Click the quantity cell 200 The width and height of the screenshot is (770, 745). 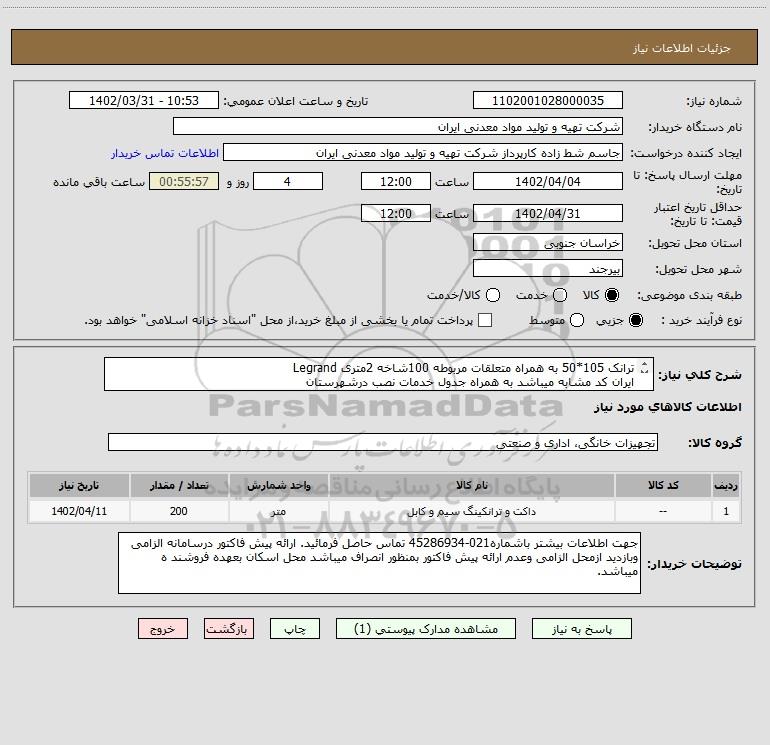(x=179, y=511)
